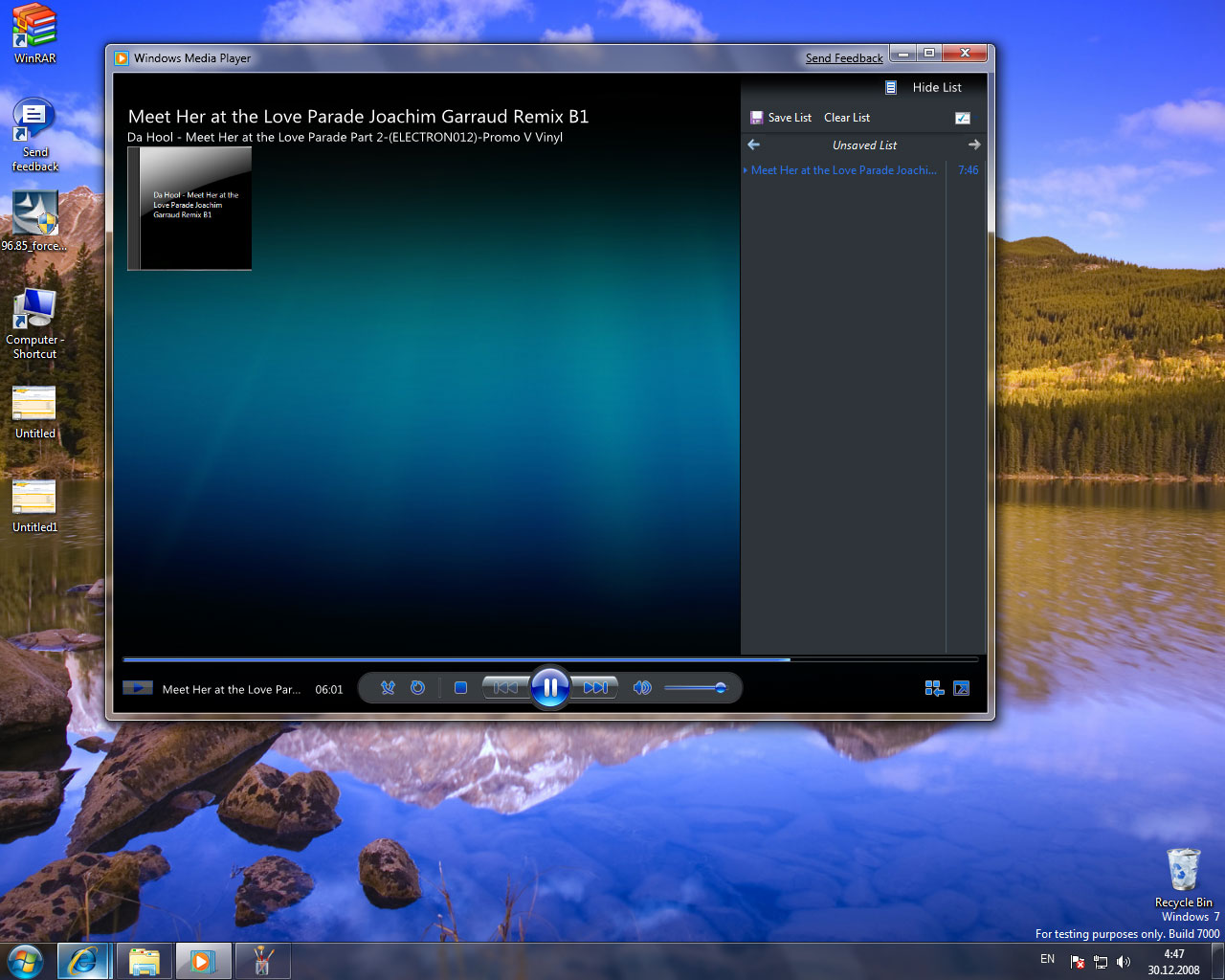Click the Hide List button
The image size is (1225, 980).
click(x=937, y=87)
